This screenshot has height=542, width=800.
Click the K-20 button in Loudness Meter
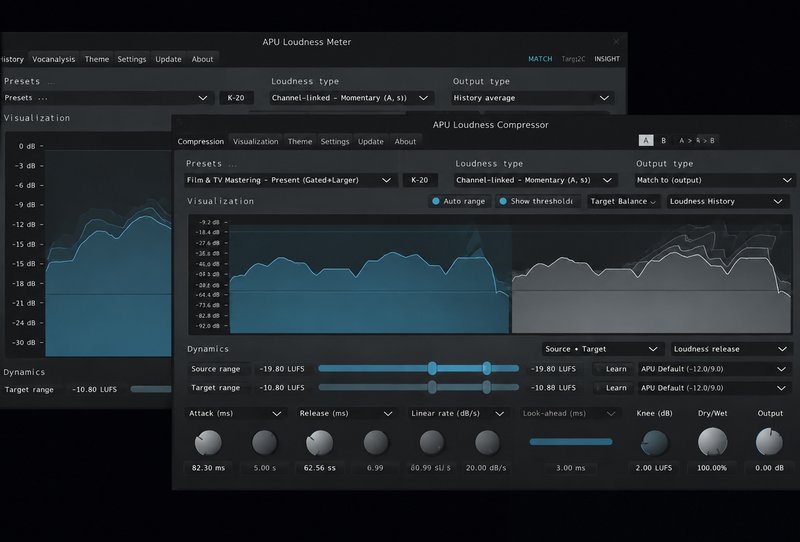pos(236,97)
